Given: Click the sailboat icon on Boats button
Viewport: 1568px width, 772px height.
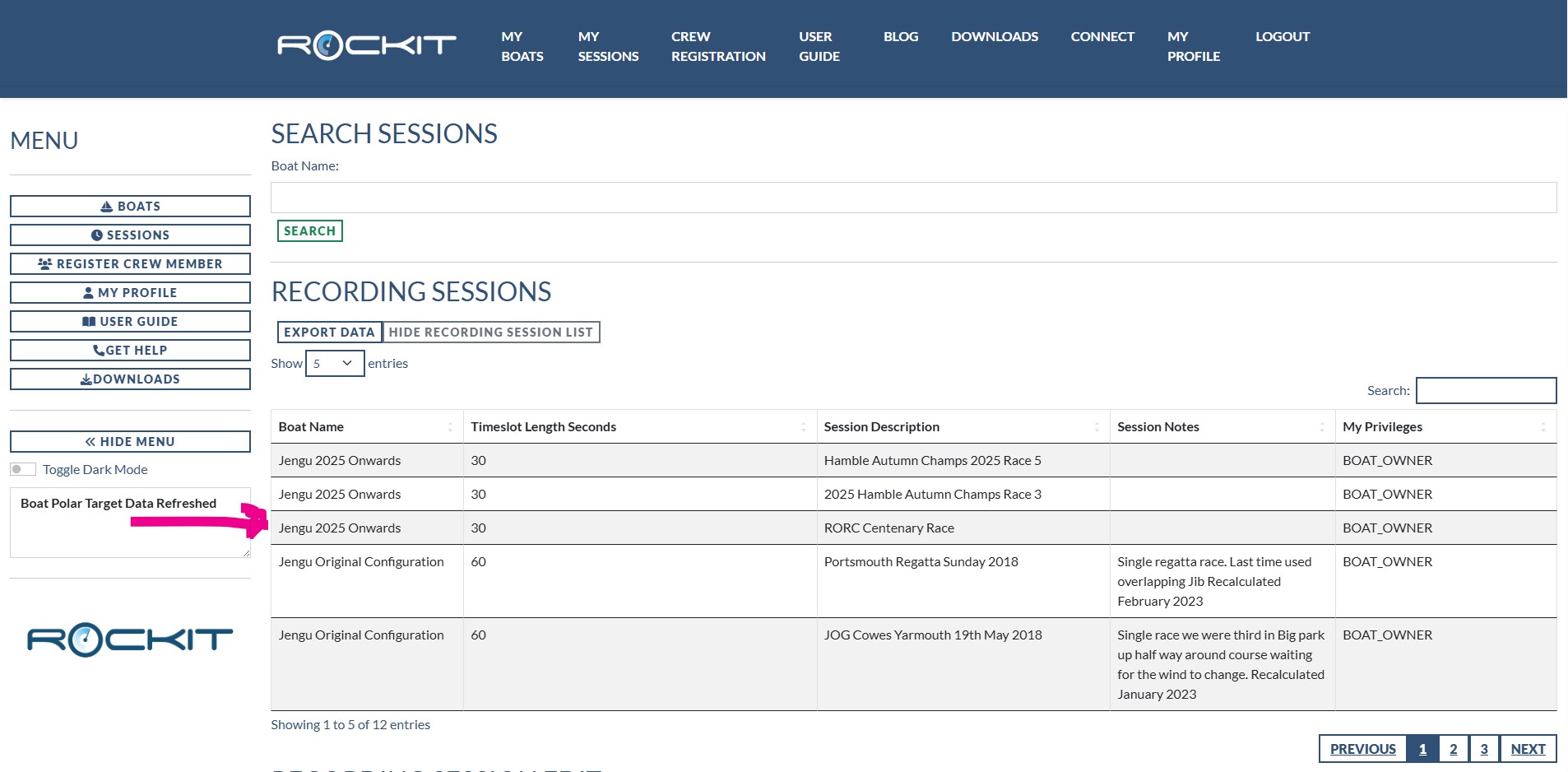Looking at the screenshot, I should pos(107,207).
